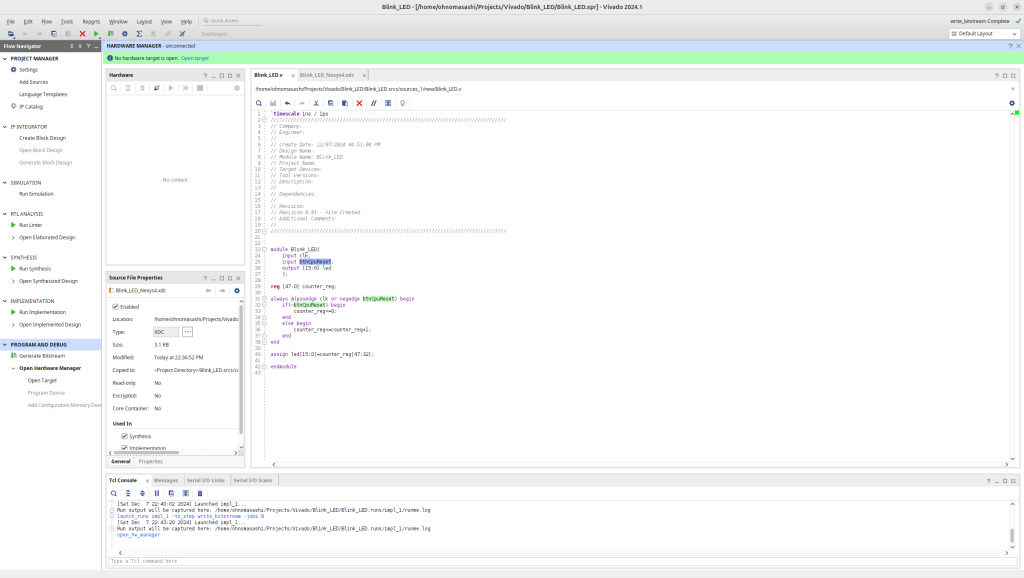Uncheck the Enabled checkbox in Source File Properties

click(x=115, y=306)
